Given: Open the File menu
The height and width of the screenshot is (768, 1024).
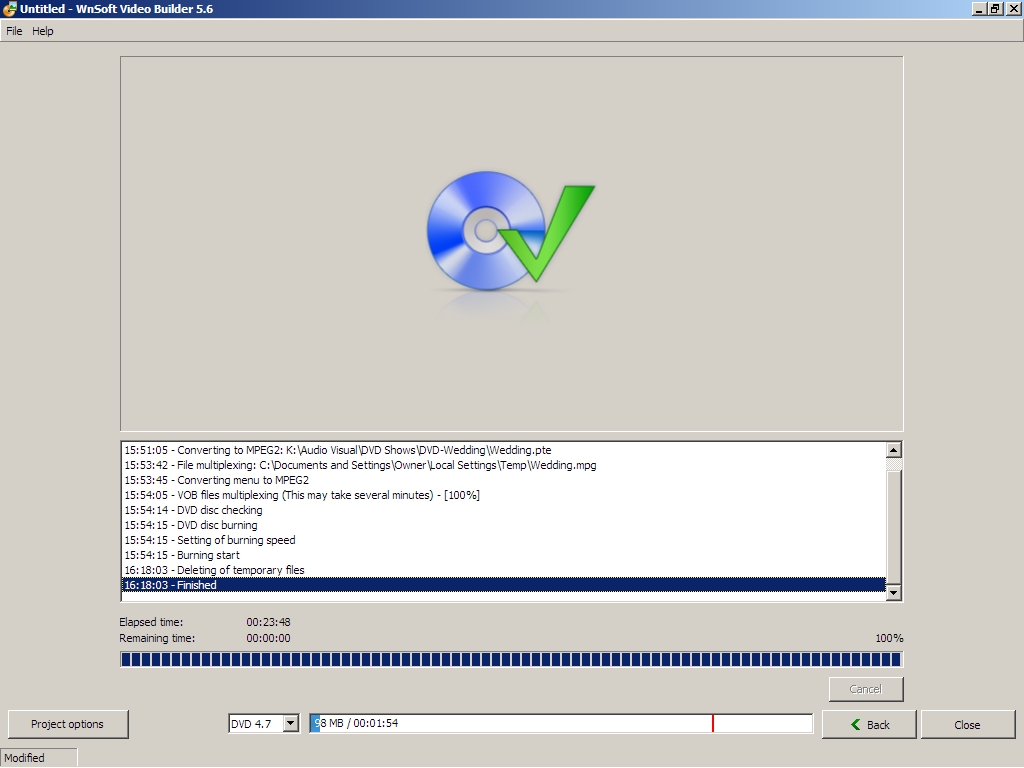Looking at the screenshot, I should click(x=14, y=31).
